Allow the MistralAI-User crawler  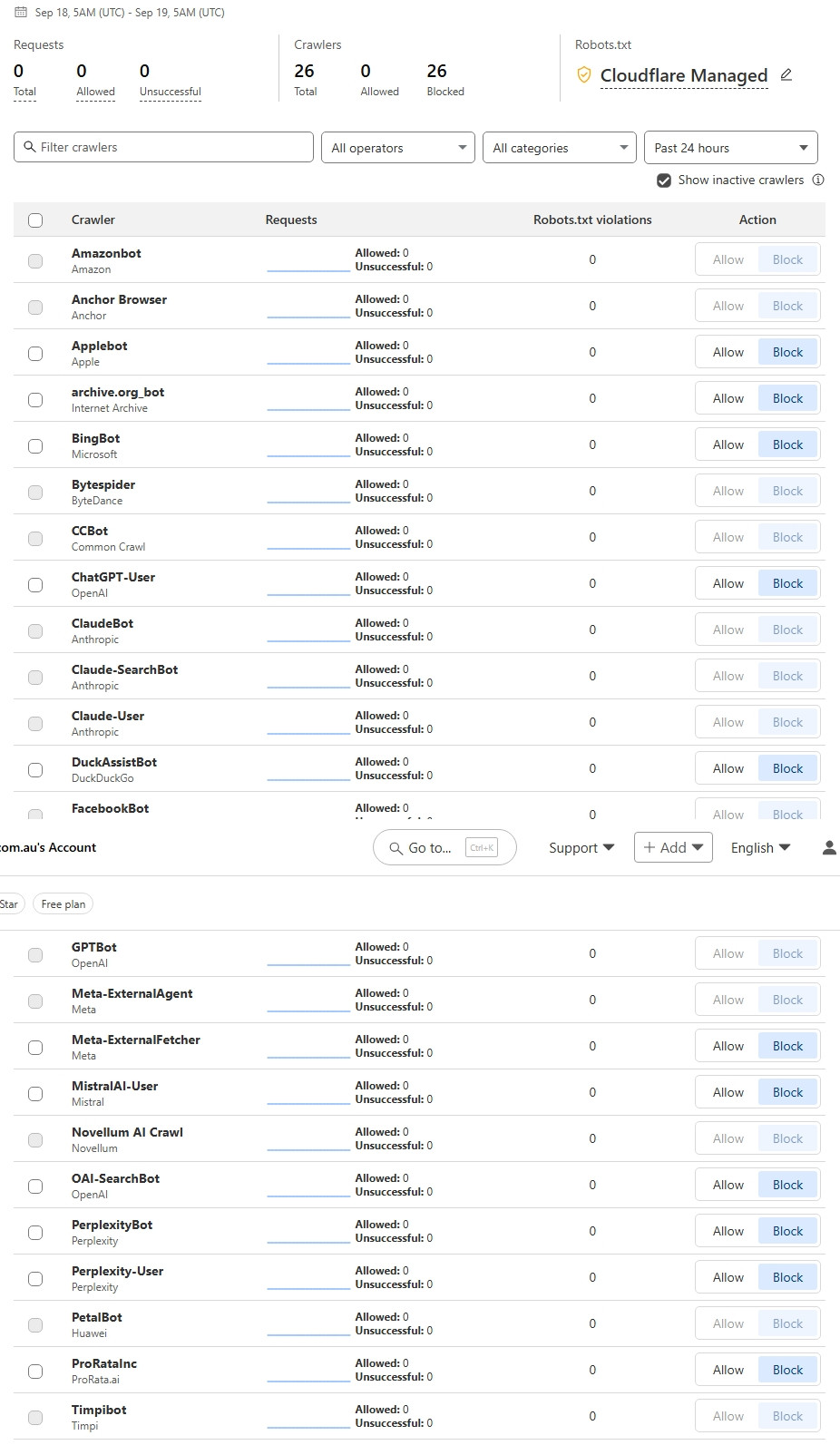coord(728,1092)
